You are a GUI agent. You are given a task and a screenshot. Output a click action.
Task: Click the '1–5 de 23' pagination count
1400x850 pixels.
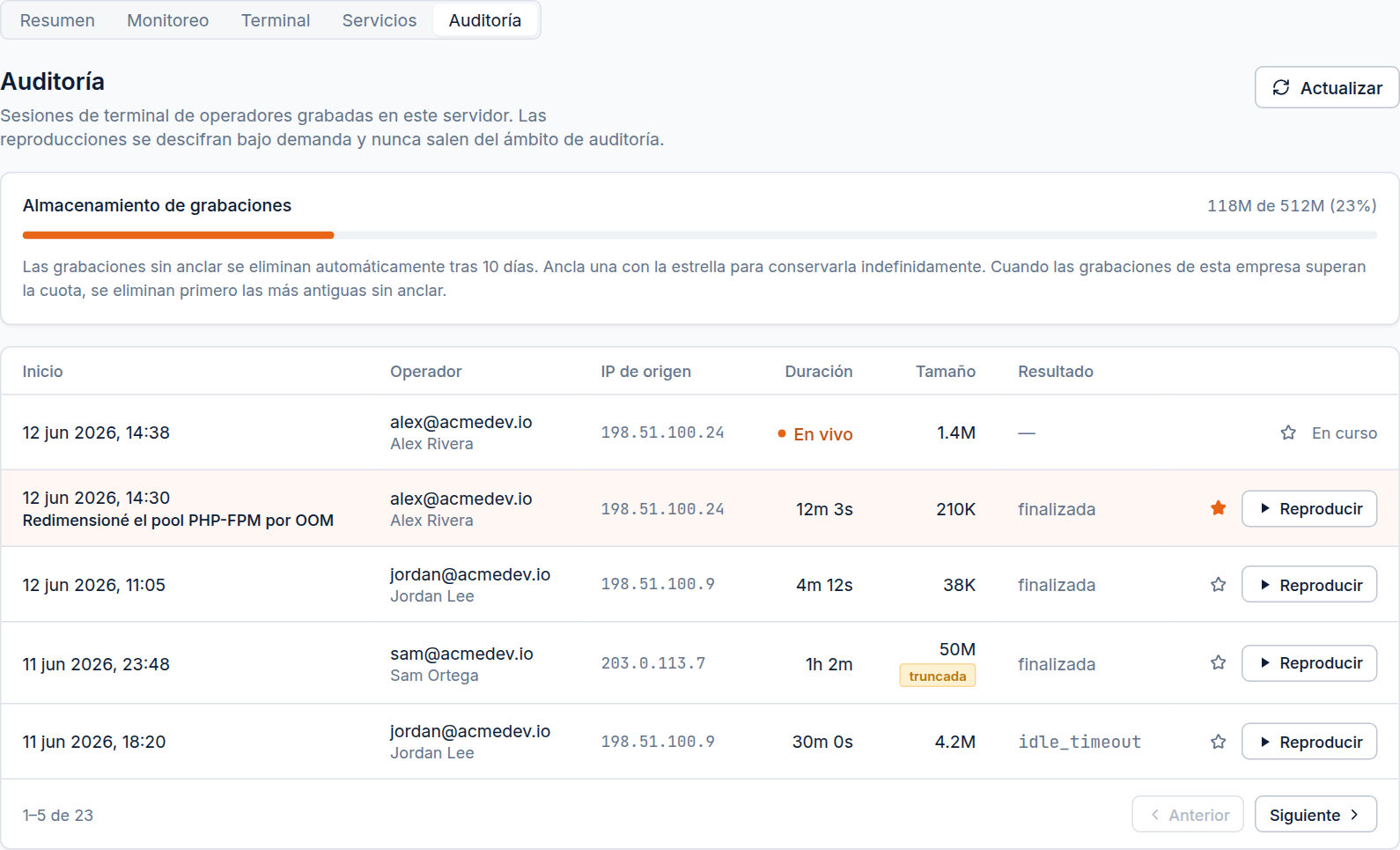tap(58, 816)
